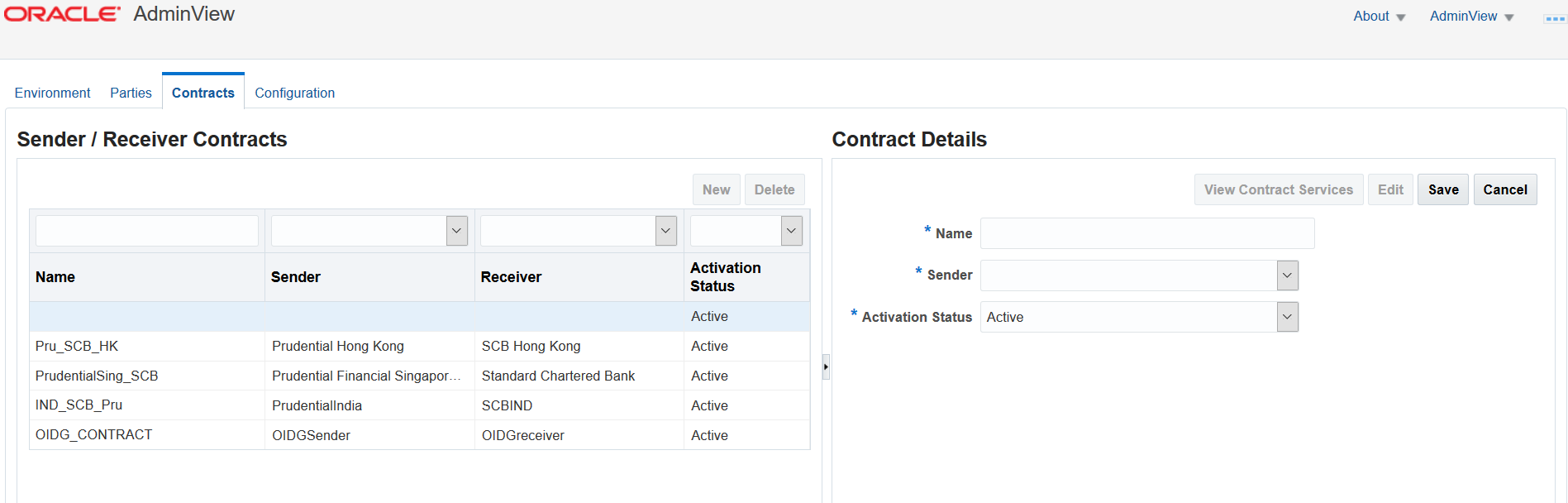Open the Receiver filter dropdown above the table
Screen dimensions: 1568x503
(x=665, y=230)
